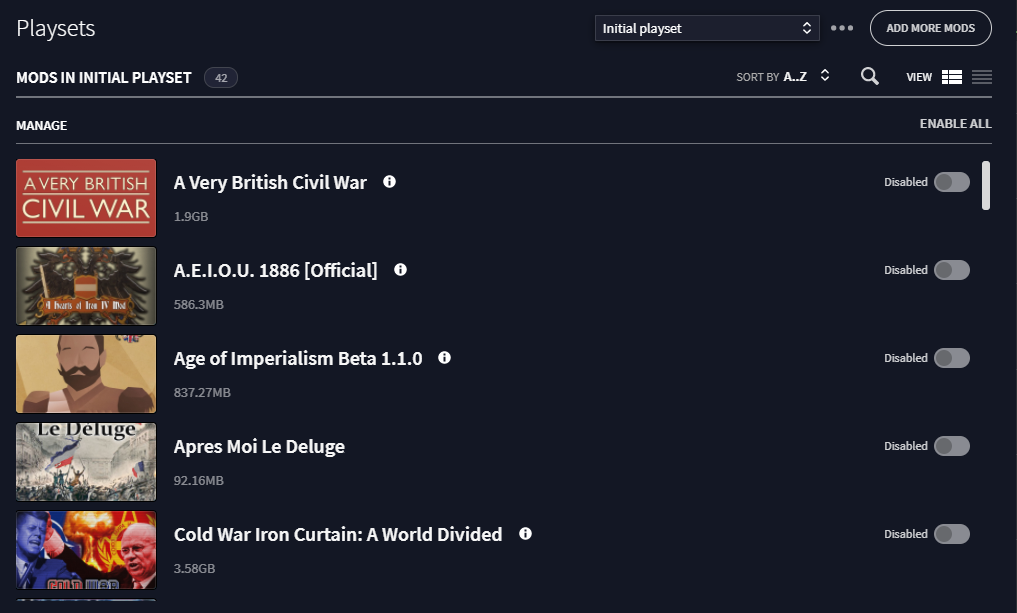Click the search magnifier icon
Viewport: 1017px width, 613px height.
870,77
